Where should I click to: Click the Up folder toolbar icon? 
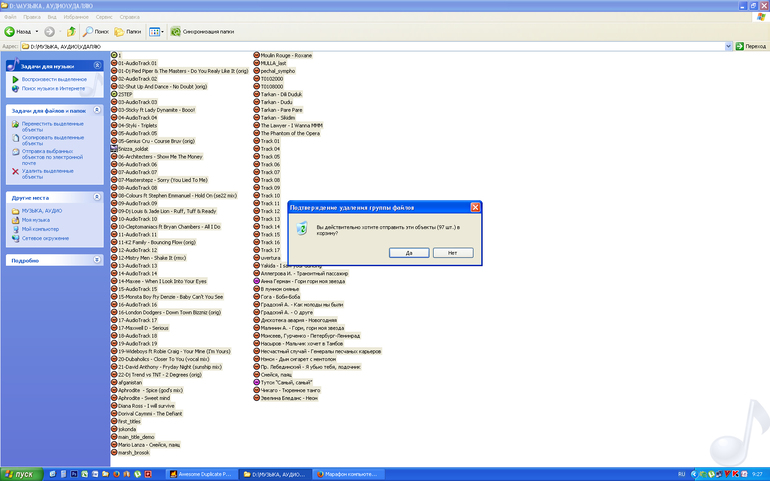pos(71,31)
